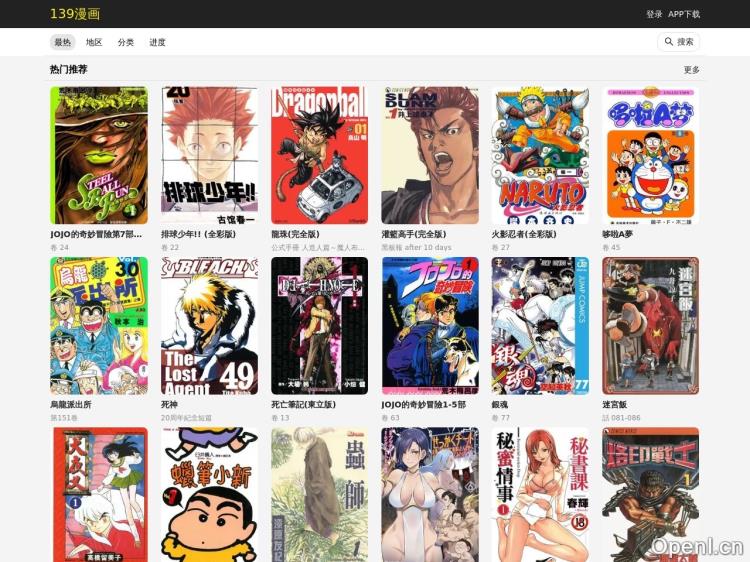Click the 卷 24 volume label

[59, 248]
